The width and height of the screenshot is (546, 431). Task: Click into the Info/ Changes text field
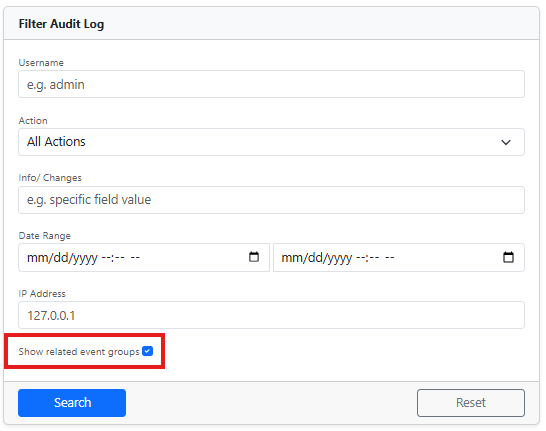pyautogui.click(x=271, y=200)
